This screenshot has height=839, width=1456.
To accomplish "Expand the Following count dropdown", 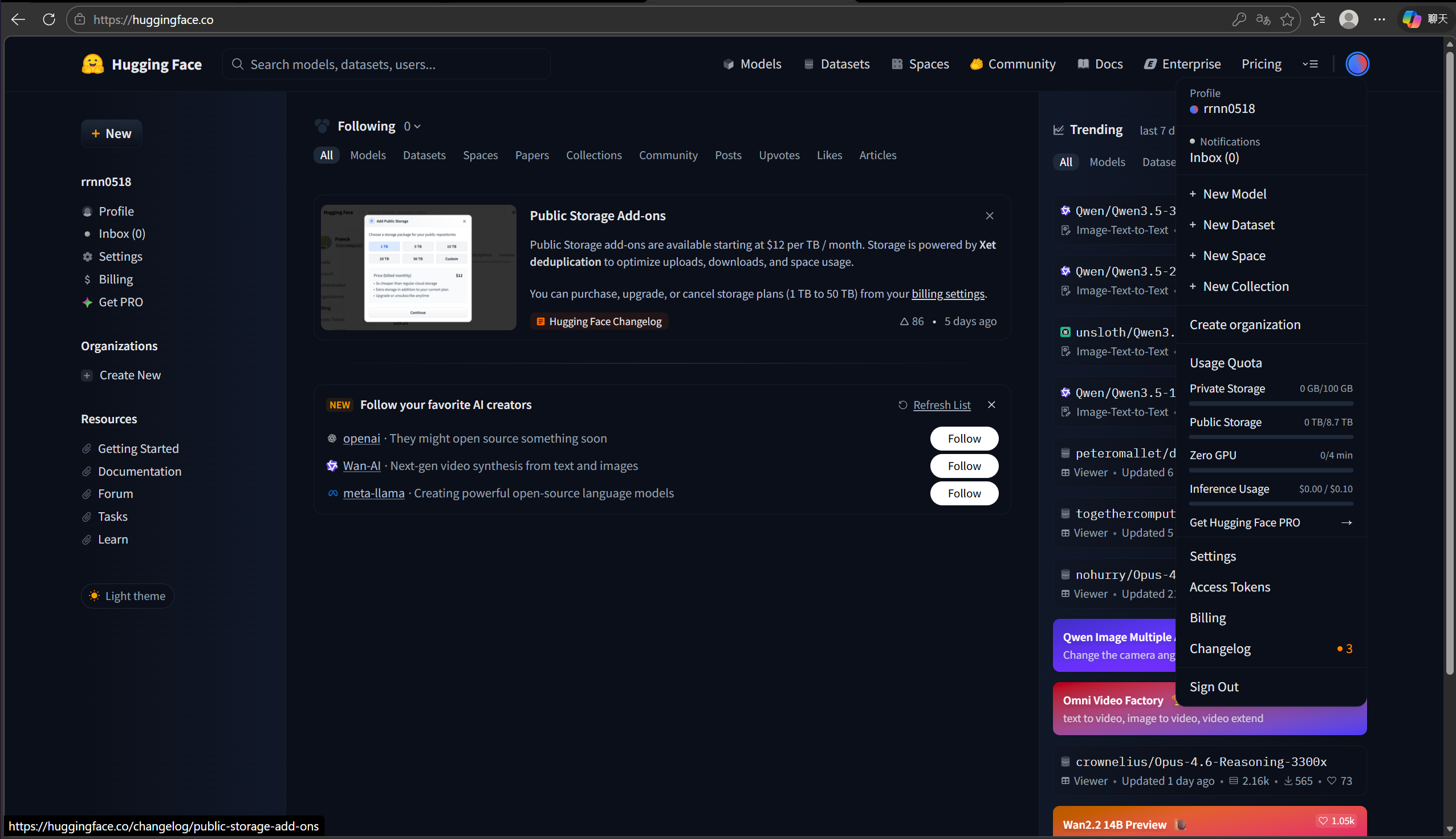I will point(412,126).
